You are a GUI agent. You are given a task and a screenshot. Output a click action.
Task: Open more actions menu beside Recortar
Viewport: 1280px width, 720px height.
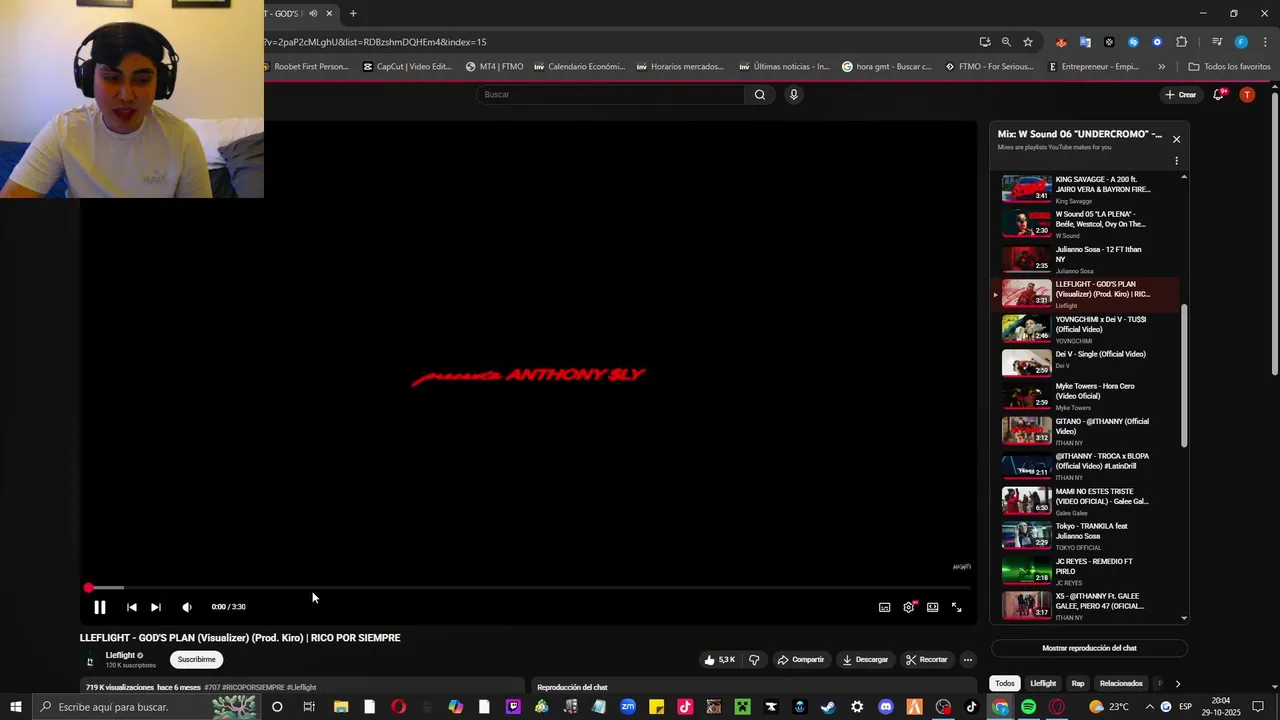tap(968, 660)
